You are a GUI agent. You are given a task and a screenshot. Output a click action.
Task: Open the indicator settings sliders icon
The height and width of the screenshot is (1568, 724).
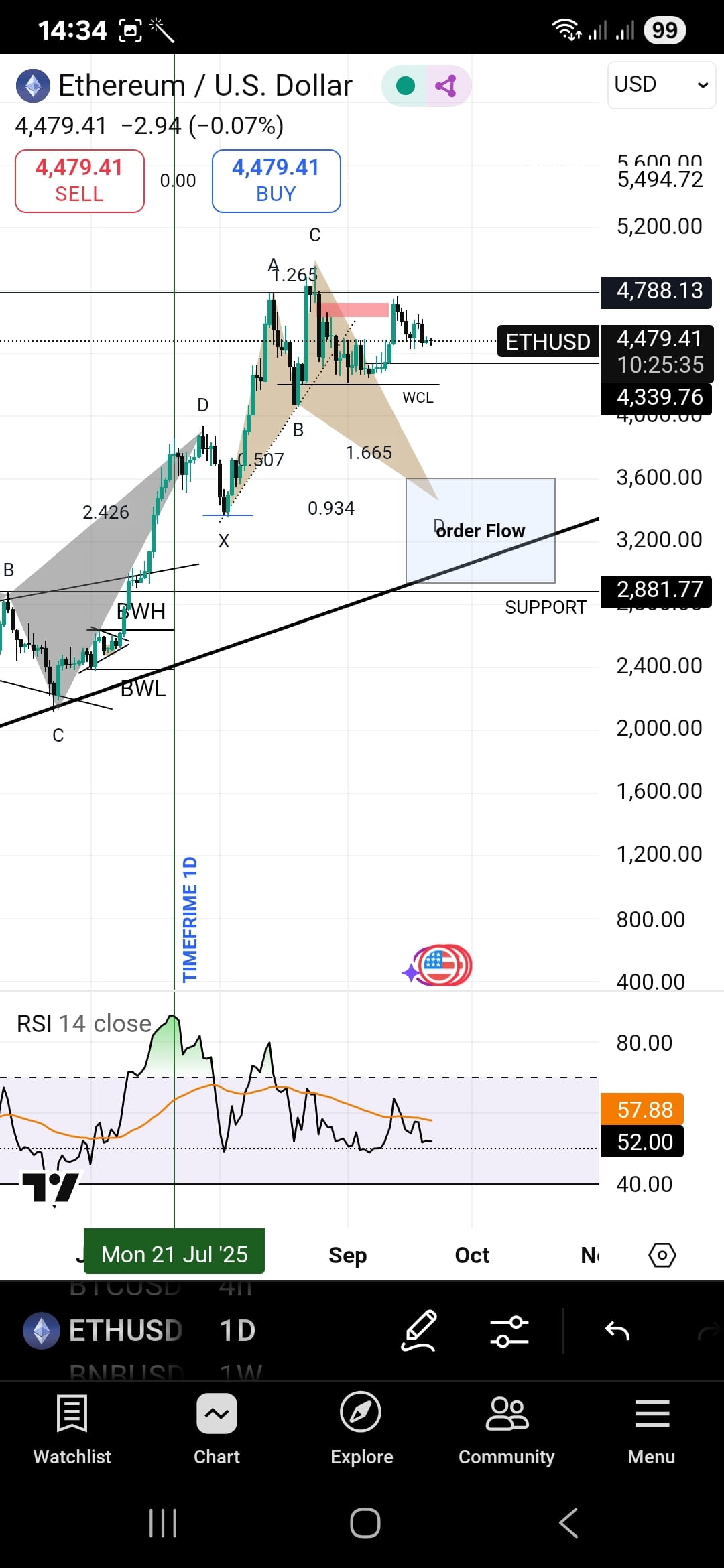pyautogui.click(x=509, y=1331)
